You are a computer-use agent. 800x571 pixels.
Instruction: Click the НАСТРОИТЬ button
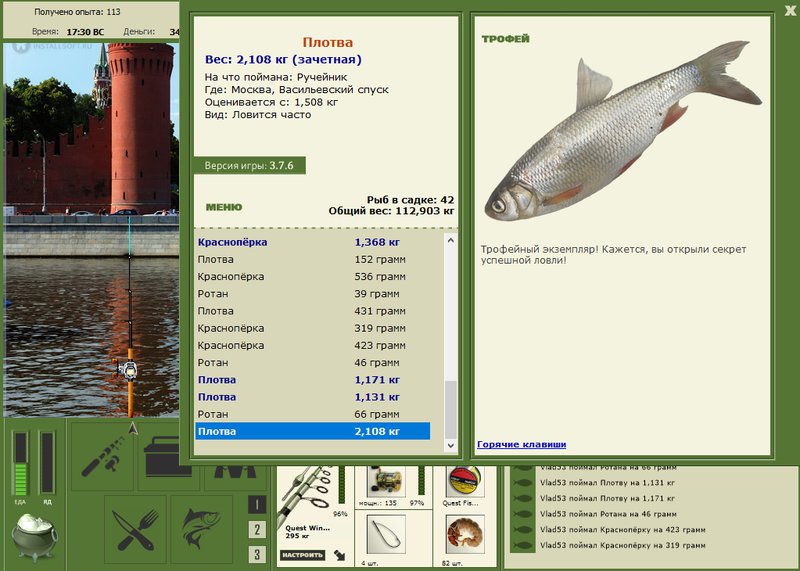point(303,555)
